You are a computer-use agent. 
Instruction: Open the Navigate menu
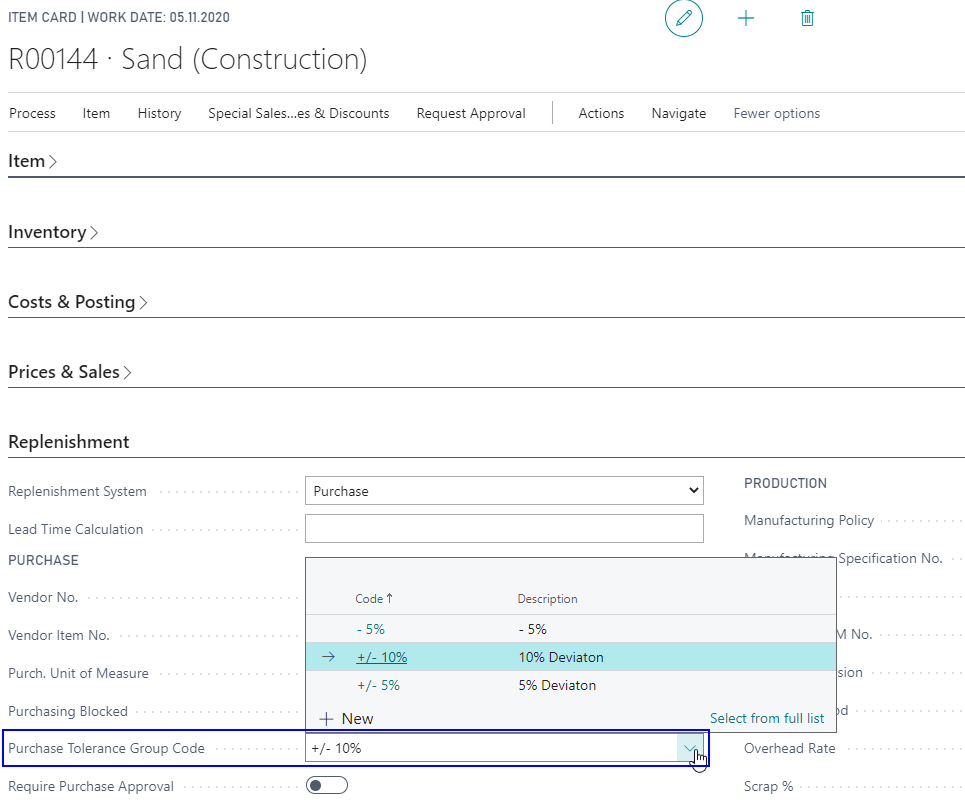(x=679, y=113)
